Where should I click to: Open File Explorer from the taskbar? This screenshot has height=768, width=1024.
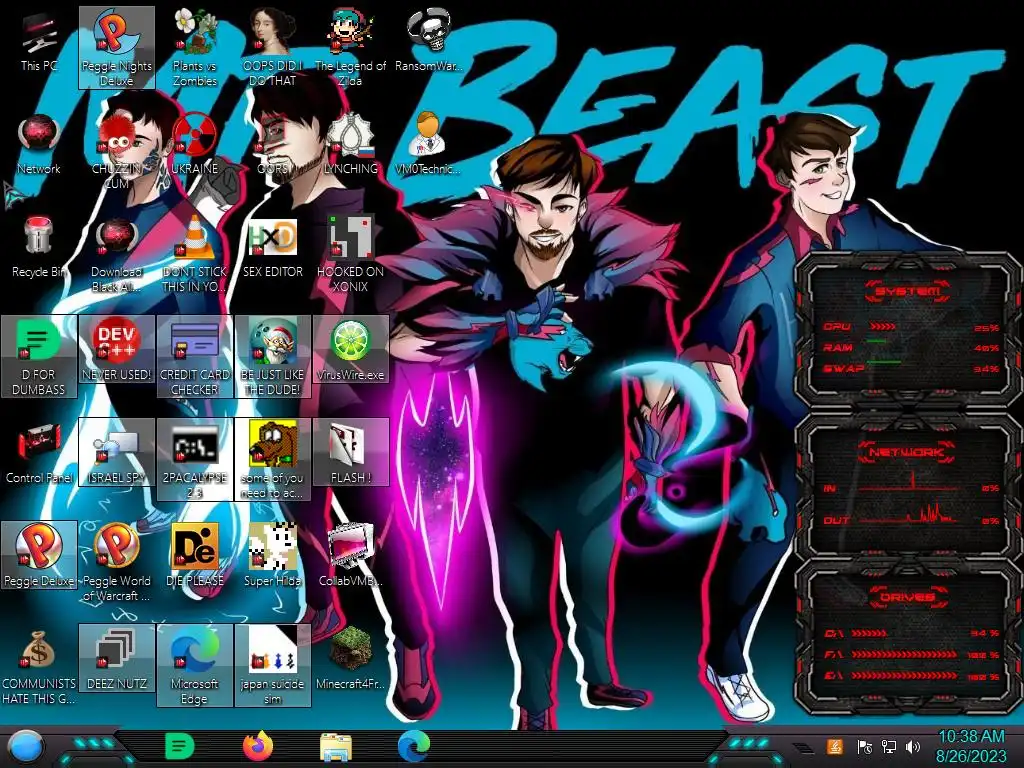[336, 746]
